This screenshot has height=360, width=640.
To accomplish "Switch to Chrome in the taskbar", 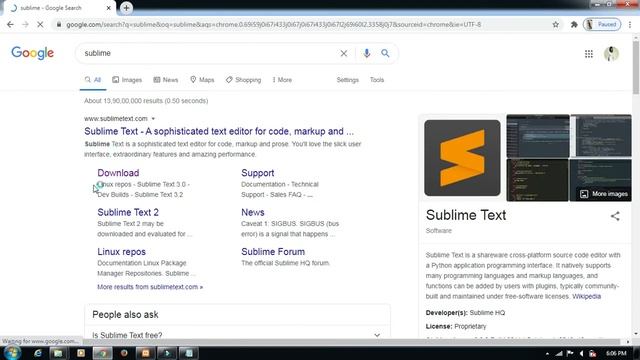I will (102, 353).
